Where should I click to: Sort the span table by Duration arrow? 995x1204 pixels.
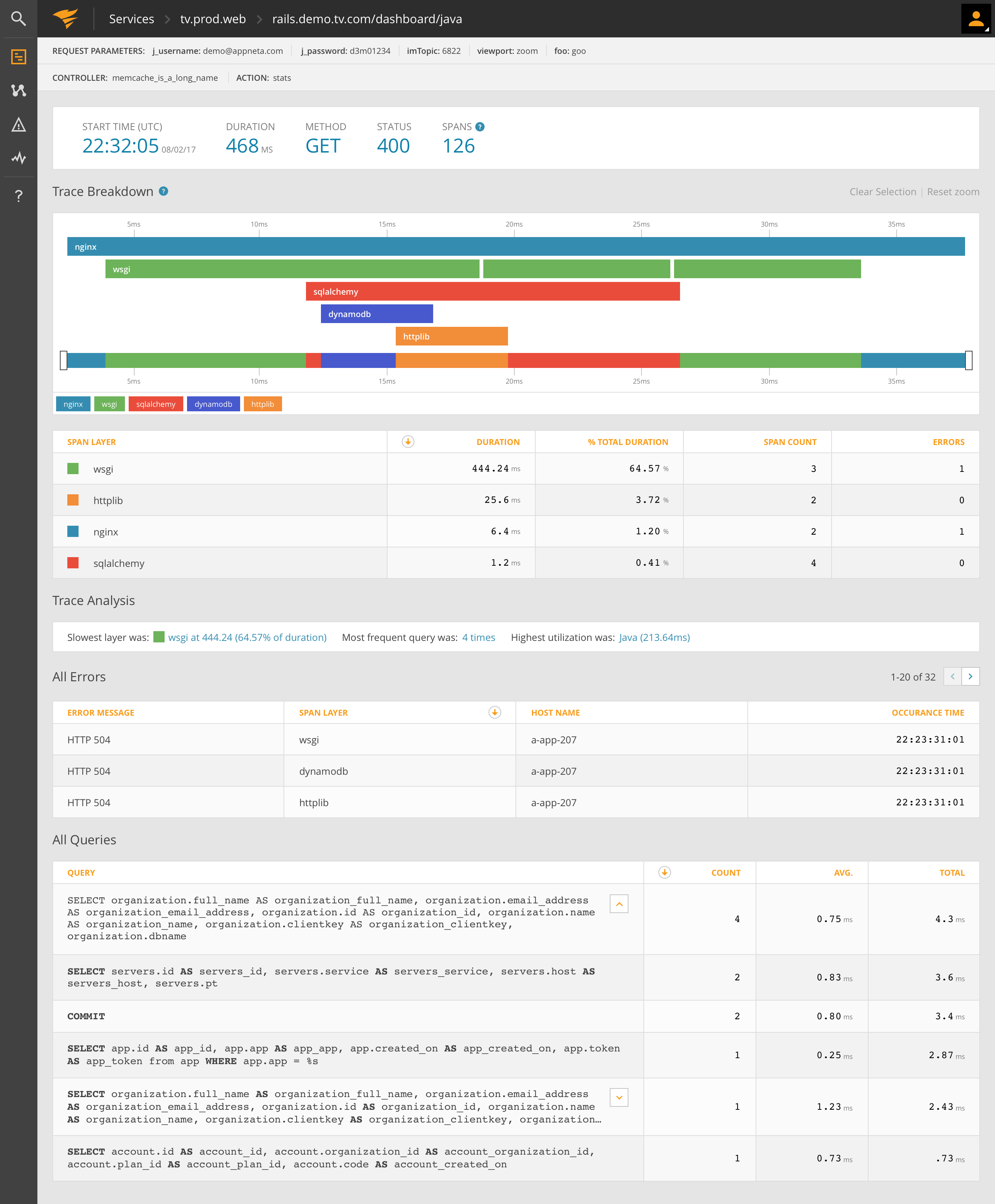click(x=408, y=442)
